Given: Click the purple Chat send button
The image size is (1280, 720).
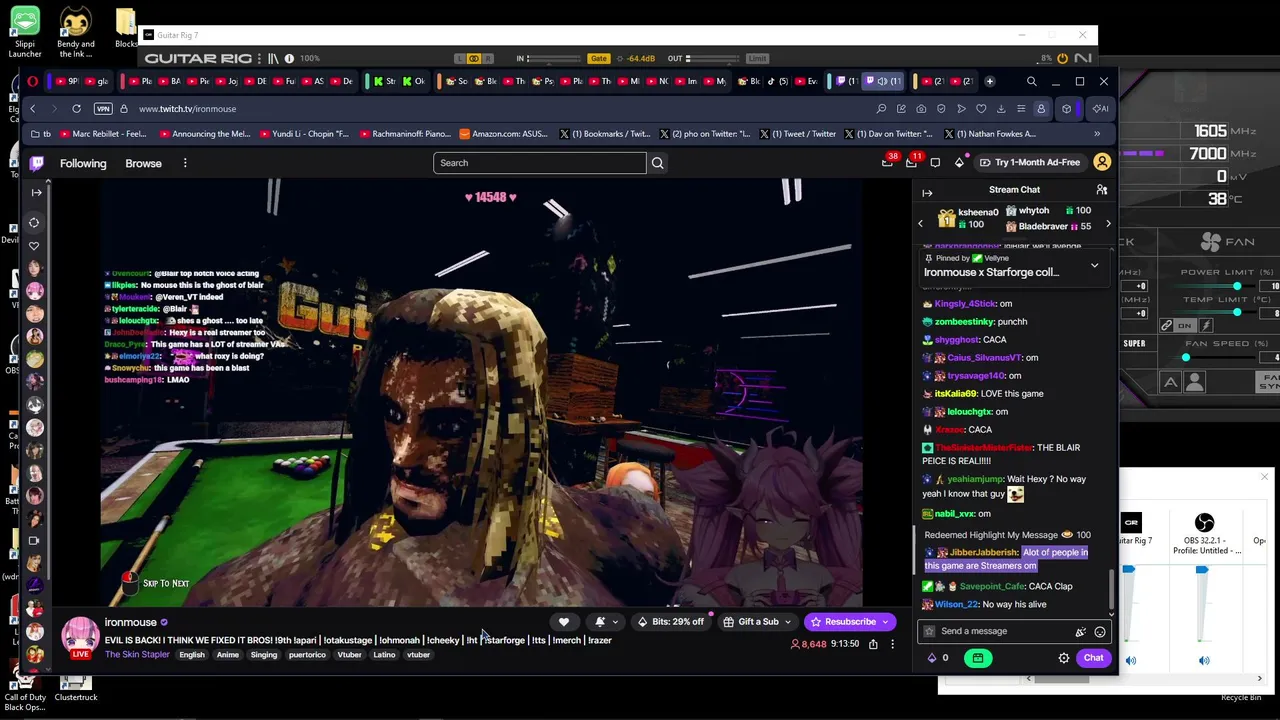Looking at the screenshot, I should [x=1093, y=658].
